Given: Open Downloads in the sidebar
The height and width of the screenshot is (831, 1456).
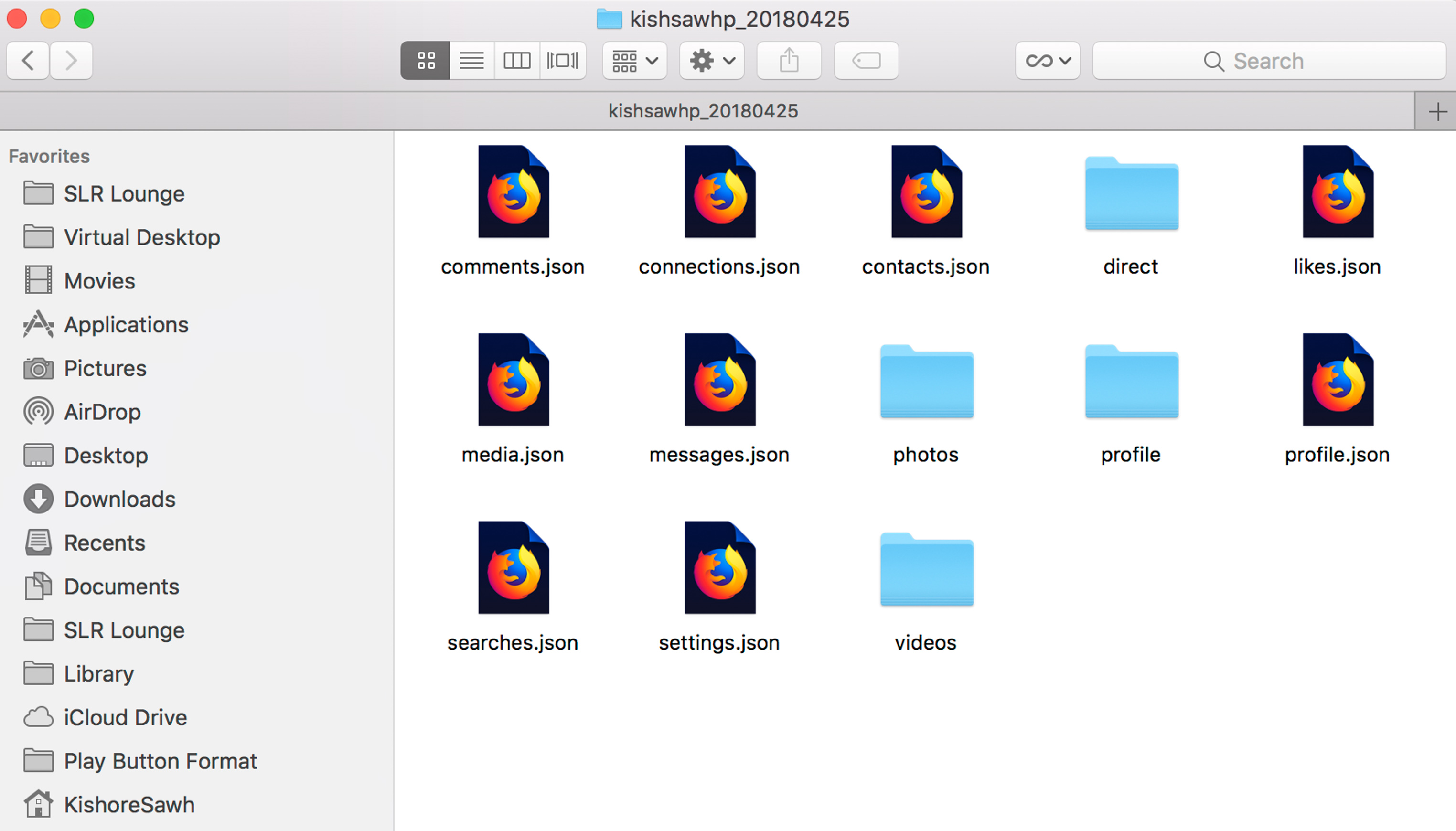Looking at the screenshot, I should tap(119, 500).
